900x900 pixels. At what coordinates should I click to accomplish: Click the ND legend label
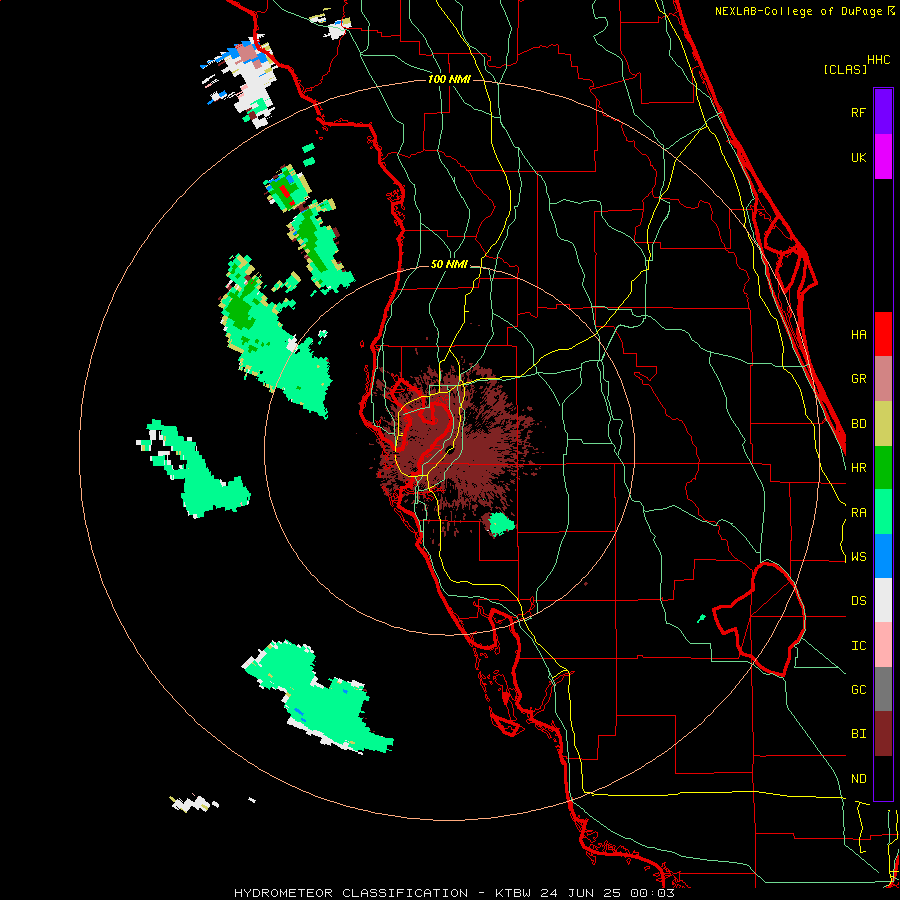click(858, 779)
